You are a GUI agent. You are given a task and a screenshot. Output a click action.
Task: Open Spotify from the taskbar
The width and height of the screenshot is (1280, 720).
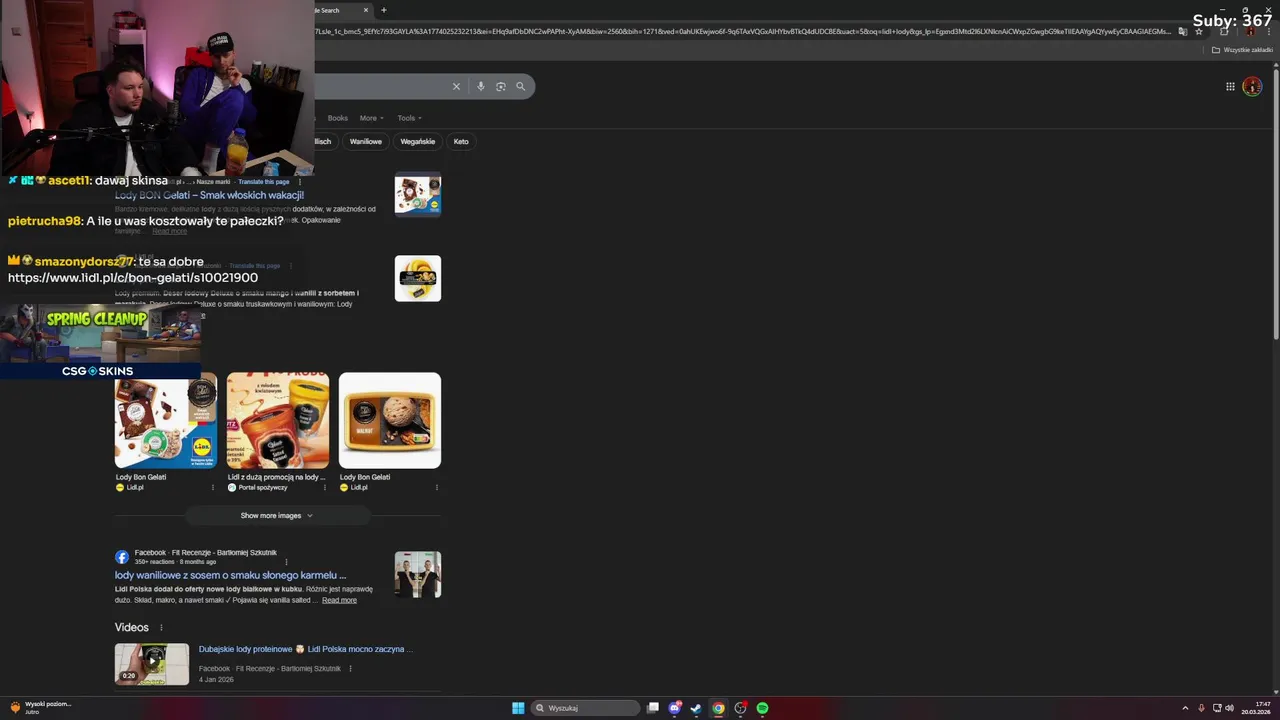[x=762, y=708]
